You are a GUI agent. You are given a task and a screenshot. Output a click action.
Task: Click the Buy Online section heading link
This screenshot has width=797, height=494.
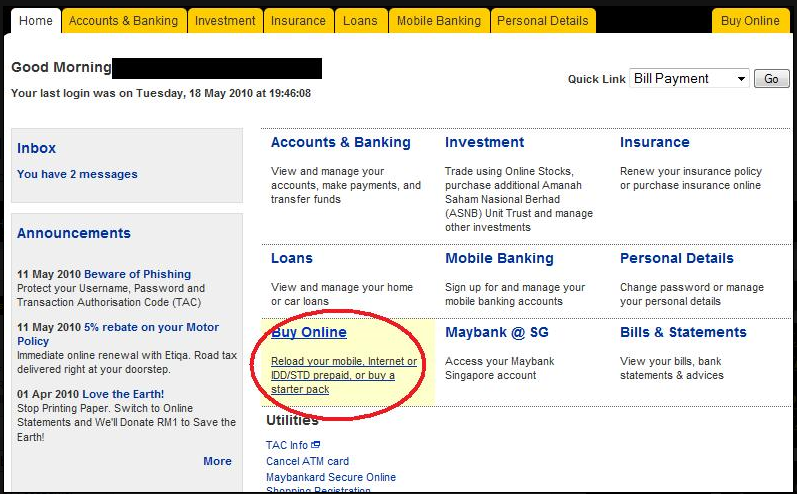pyautogui.click(x=309, y=332)
